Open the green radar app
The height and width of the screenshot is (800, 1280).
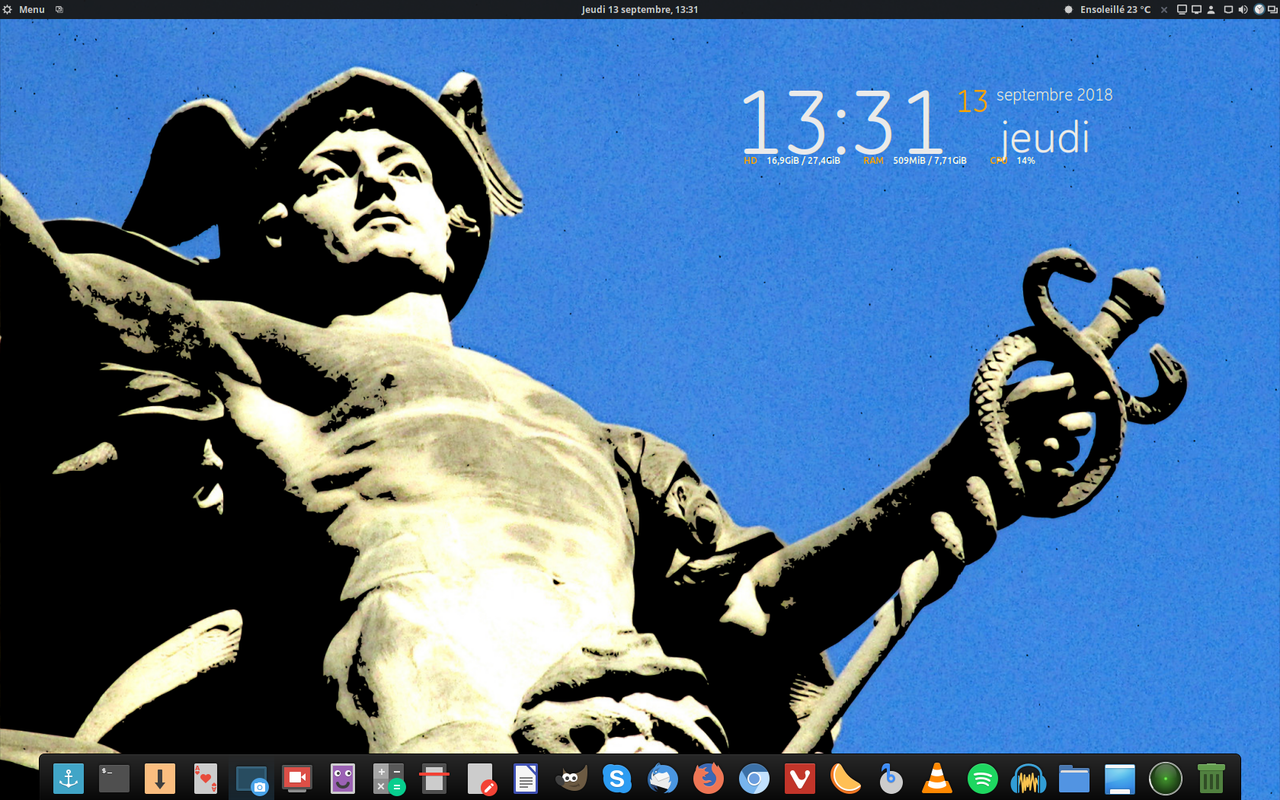tap(1166, 778)
